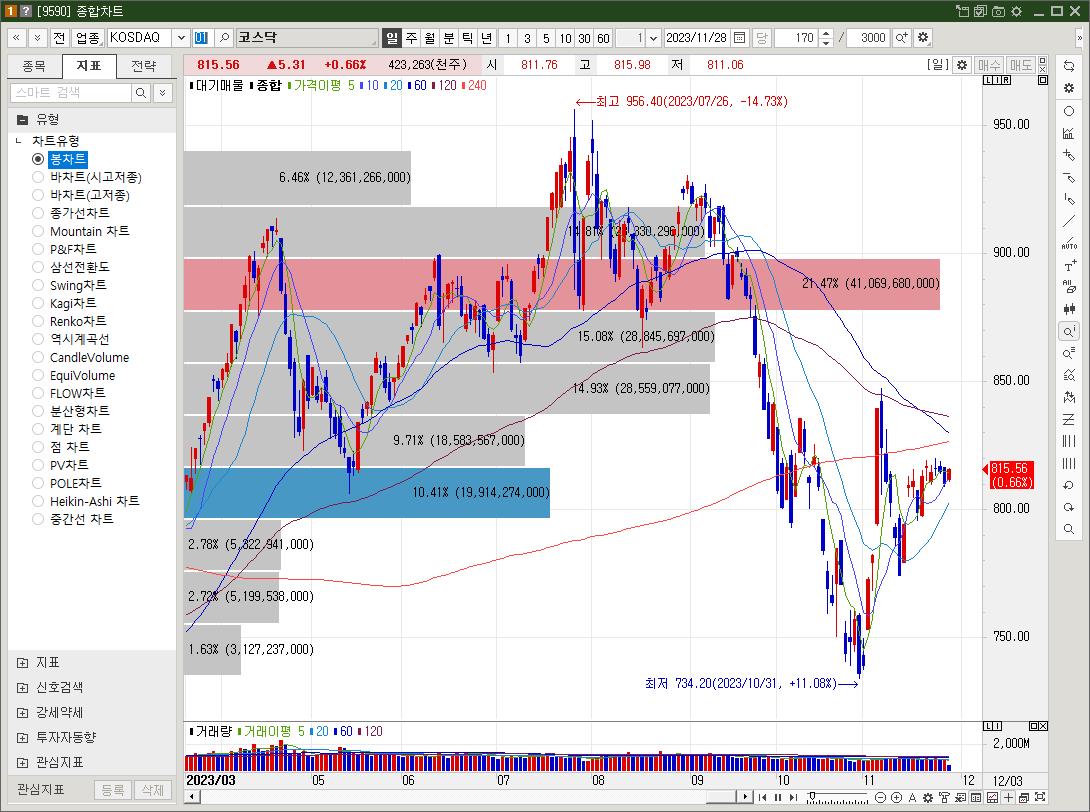The width and height of the screenshot is (1090, 812).
Task: Click the chart indicator icon in right toolbar
Action: [1068, 133]
